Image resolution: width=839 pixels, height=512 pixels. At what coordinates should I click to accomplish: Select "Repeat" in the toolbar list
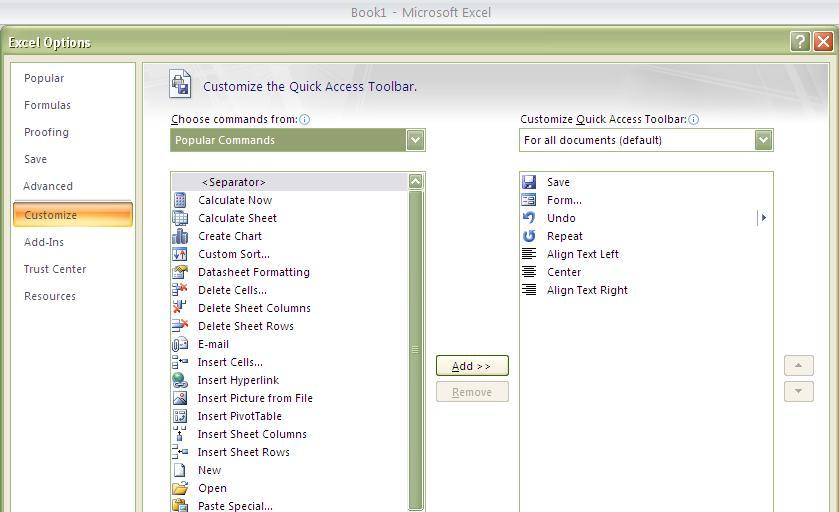565,236
